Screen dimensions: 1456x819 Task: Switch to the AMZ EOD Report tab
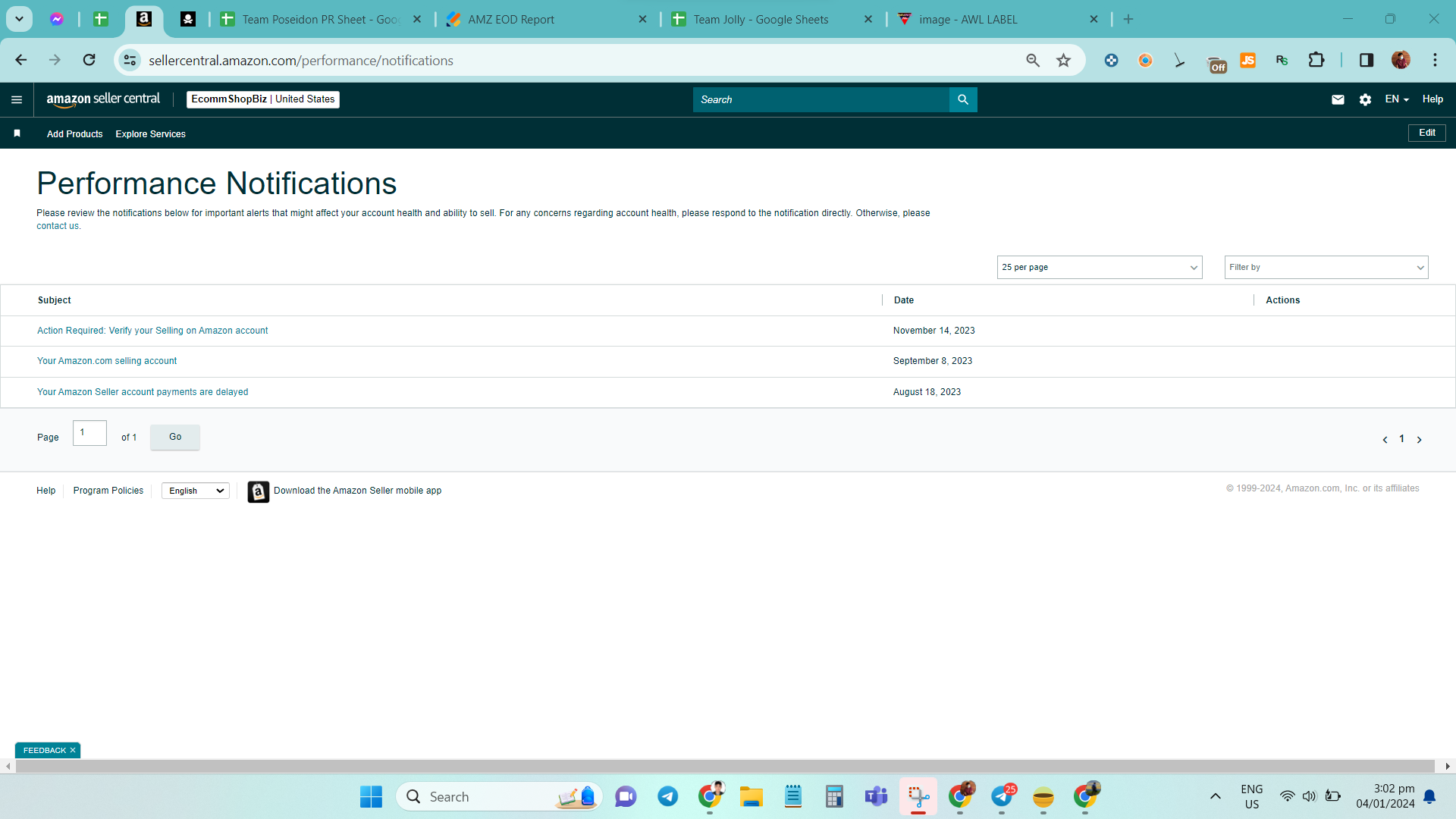point(548,20)
